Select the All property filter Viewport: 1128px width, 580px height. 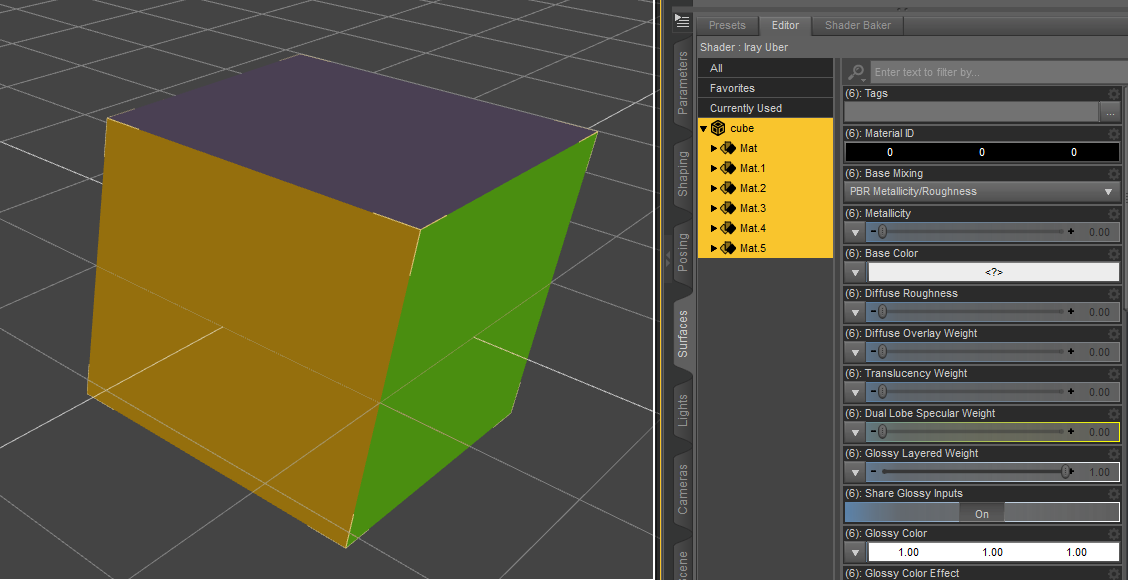(x=765, y=68)
